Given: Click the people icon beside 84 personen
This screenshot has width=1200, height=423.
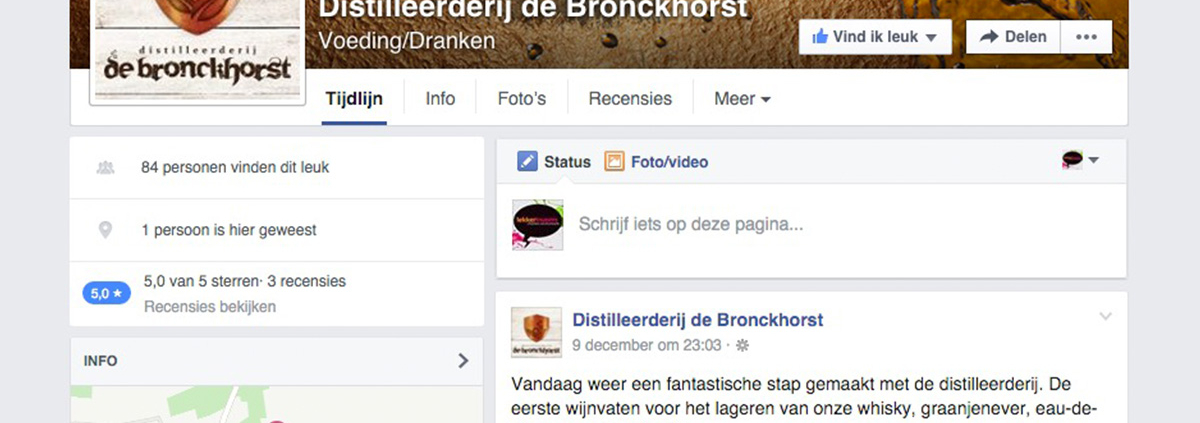Looking at the screenshot, I should (x=105, y=167).
